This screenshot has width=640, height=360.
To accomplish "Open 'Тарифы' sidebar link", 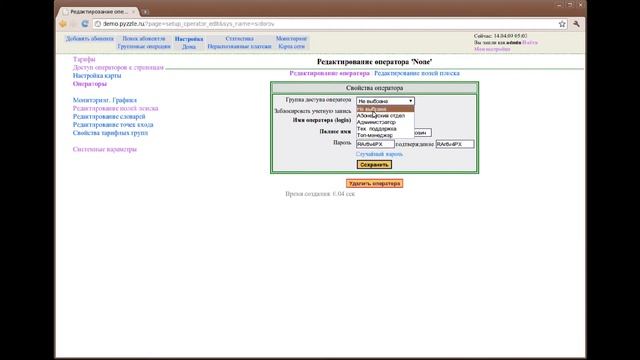I will click(84, 59).
